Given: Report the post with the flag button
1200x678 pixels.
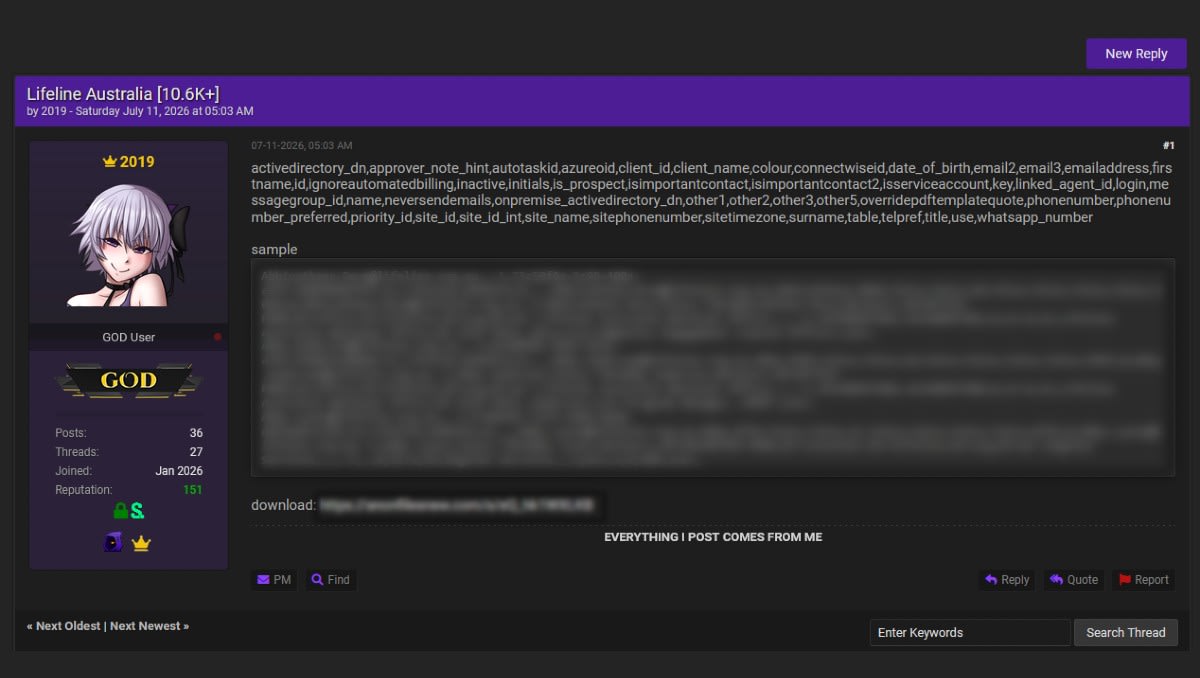Looking at the screenshot, I should coord(1143,580).
